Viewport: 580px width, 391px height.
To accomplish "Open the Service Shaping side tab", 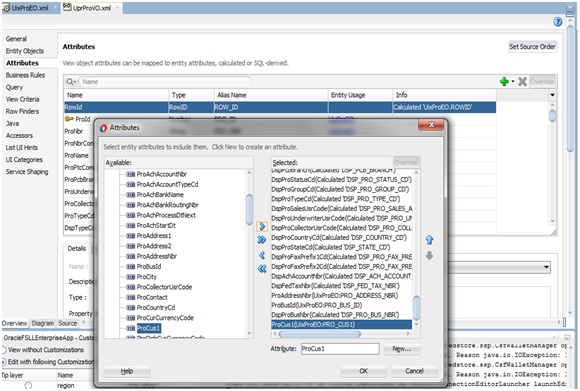I will click(x=27, y=172).
